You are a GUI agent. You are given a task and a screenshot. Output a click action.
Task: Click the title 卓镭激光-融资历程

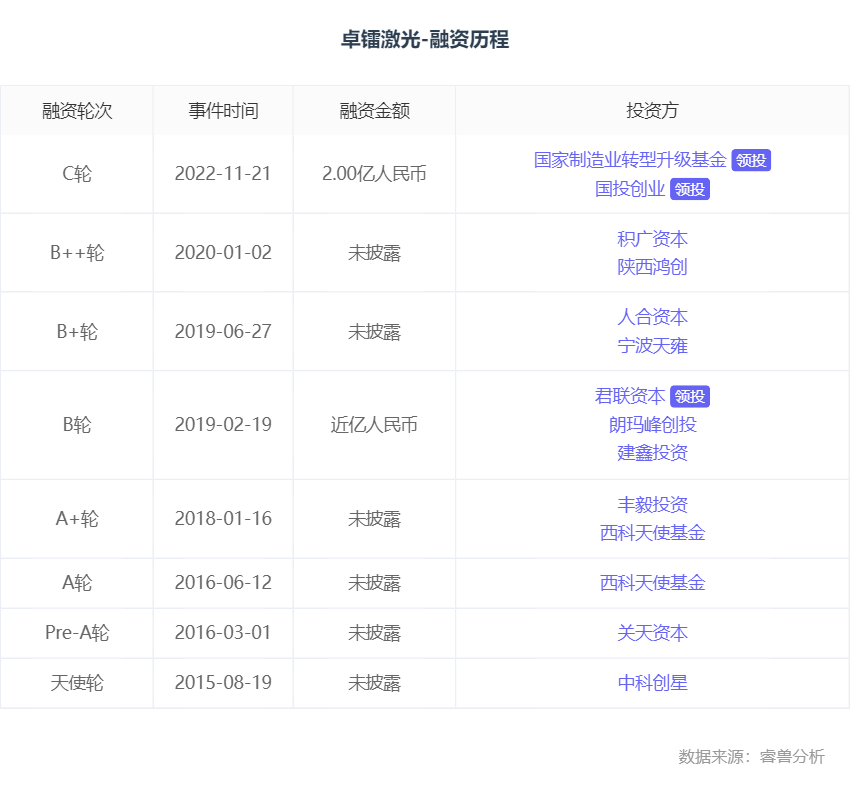[x=425, y=40]
